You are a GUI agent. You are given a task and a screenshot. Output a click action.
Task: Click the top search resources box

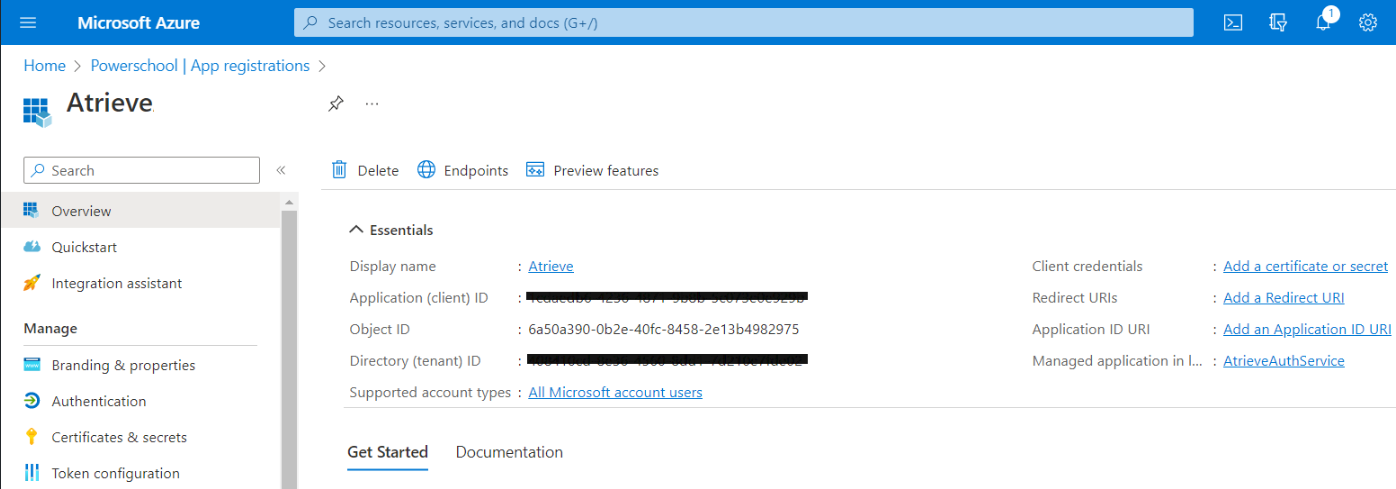pos(743,22)
